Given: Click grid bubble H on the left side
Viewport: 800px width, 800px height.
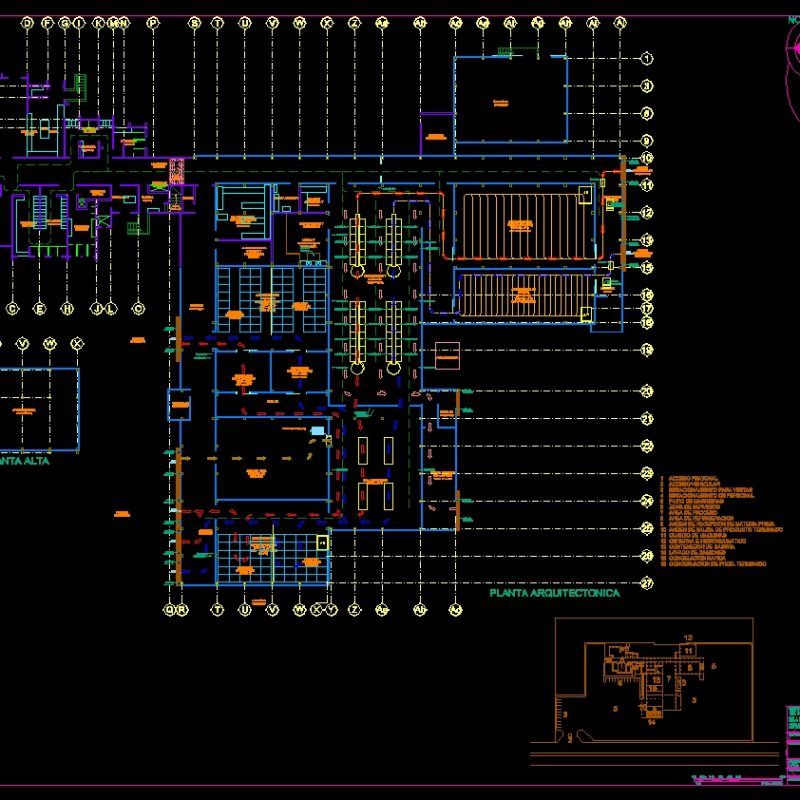Looking at the screenshot, I should (66, 310).
